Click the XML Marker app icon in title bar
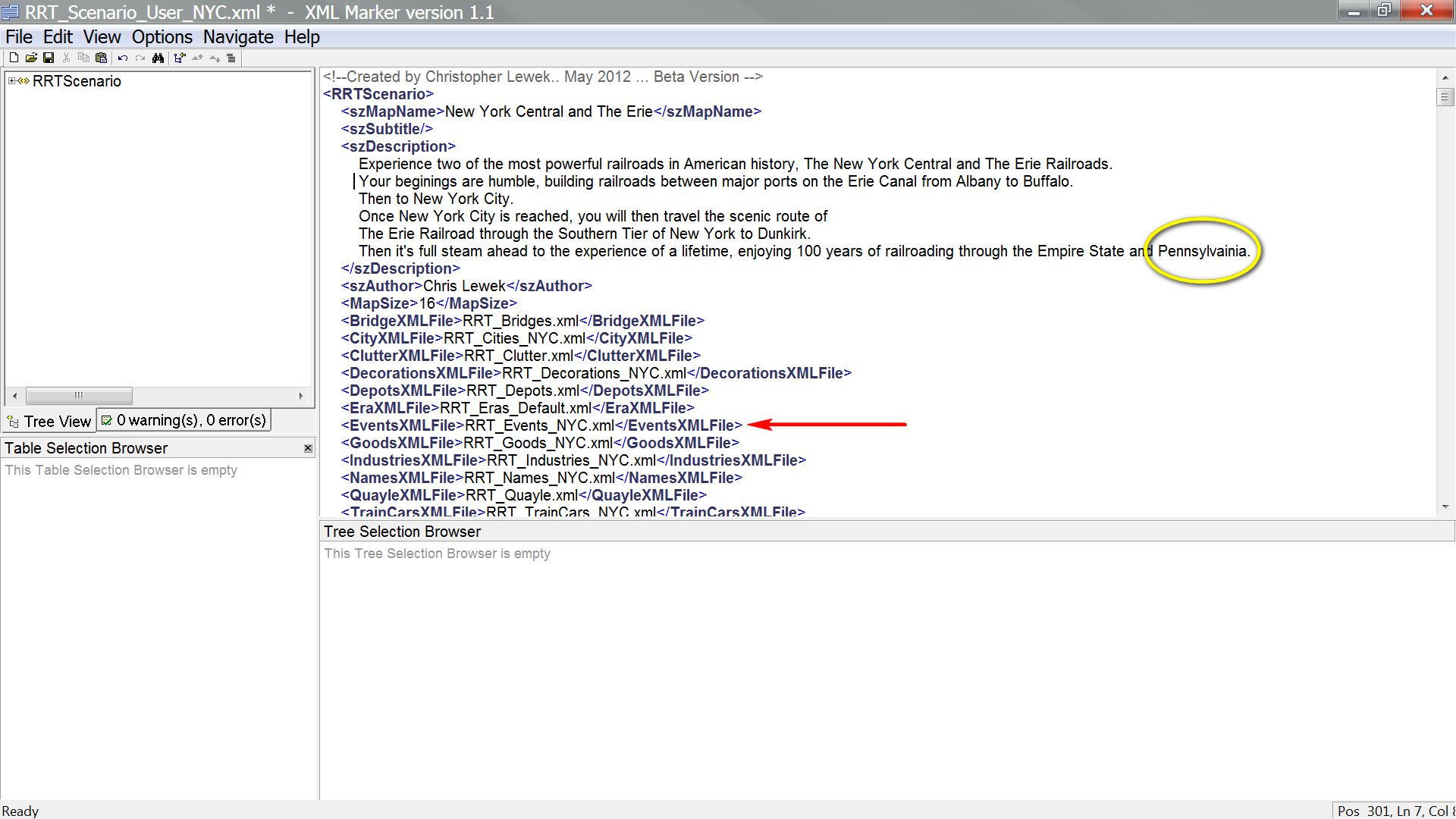The height and width of the screenshot is (819, 1456). (10, 11)
